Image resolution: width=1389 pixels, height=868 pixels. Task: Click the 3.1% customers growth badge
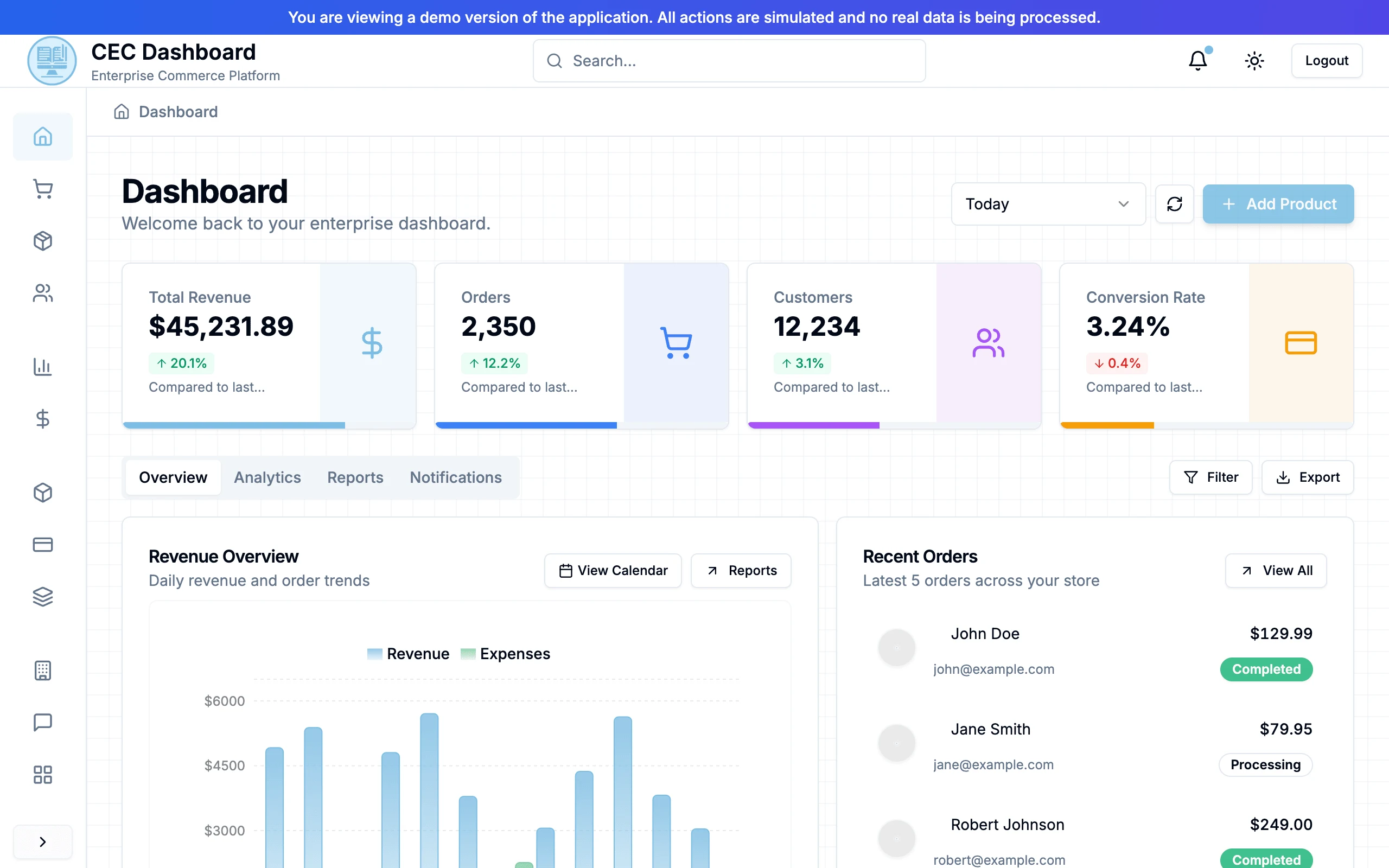[802, 363]
